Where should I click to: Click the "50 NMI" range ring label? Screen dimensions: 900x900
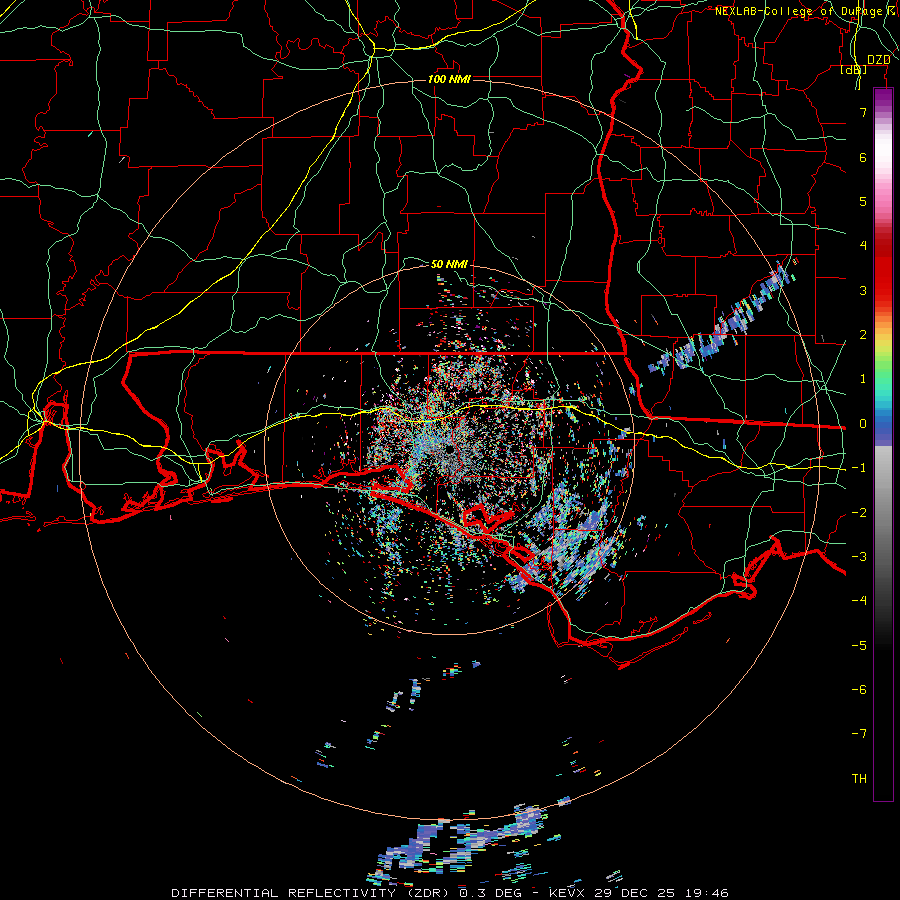(449, 264)
